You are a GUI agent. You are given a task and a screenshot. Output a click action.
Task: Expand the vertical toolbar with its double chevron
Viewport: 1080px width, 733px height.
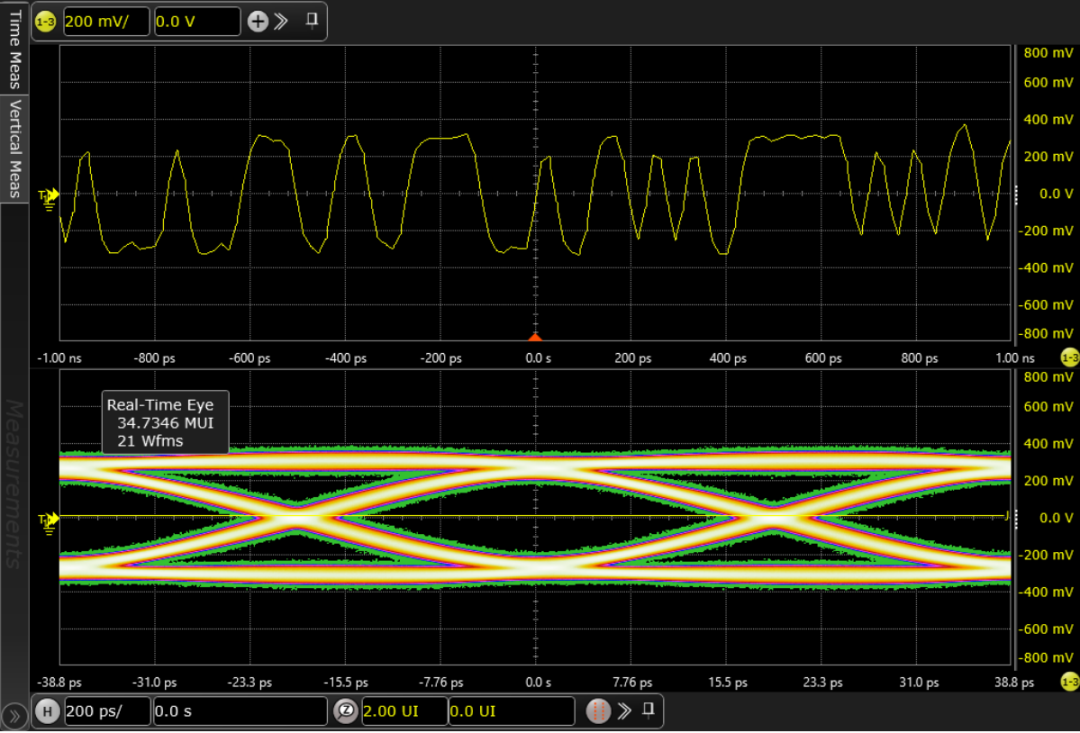[x=281, y=21]
